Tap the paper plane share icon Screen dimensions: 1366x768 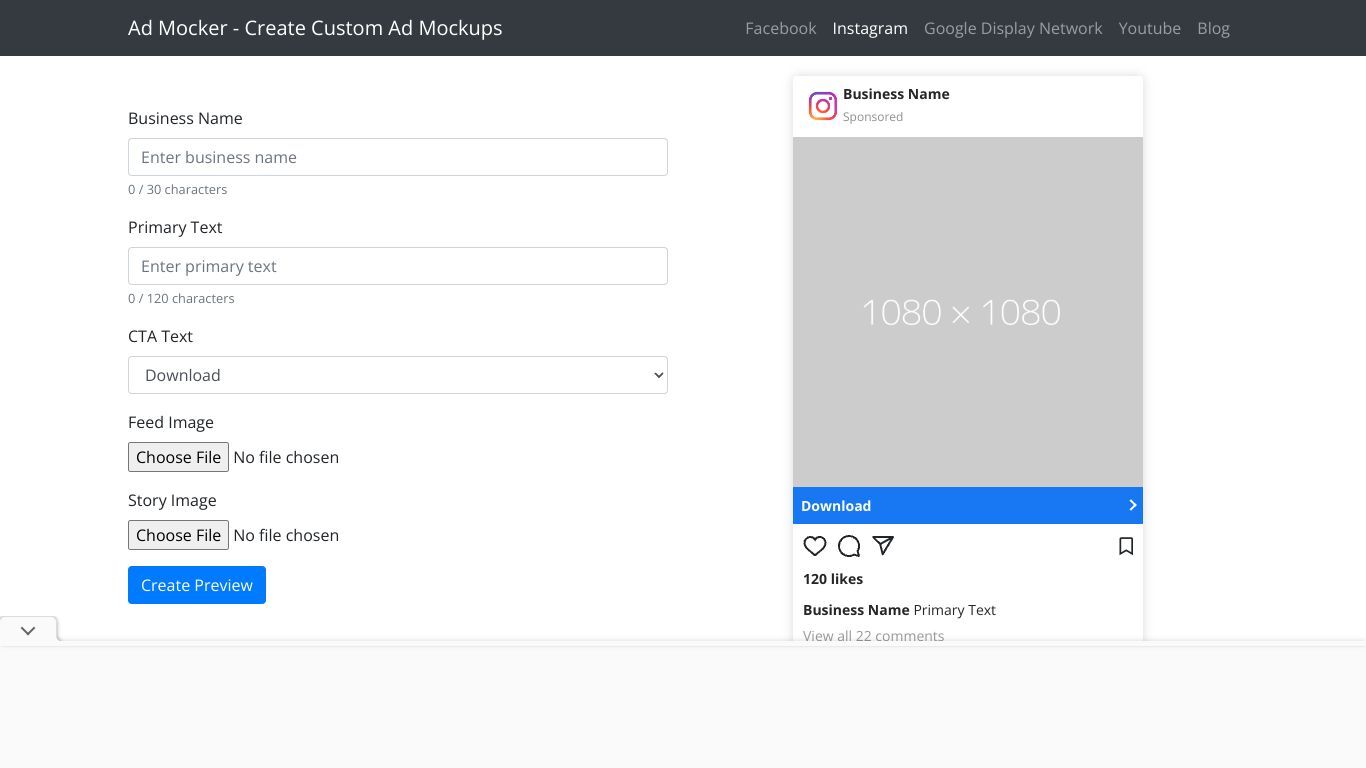(883, 545)
